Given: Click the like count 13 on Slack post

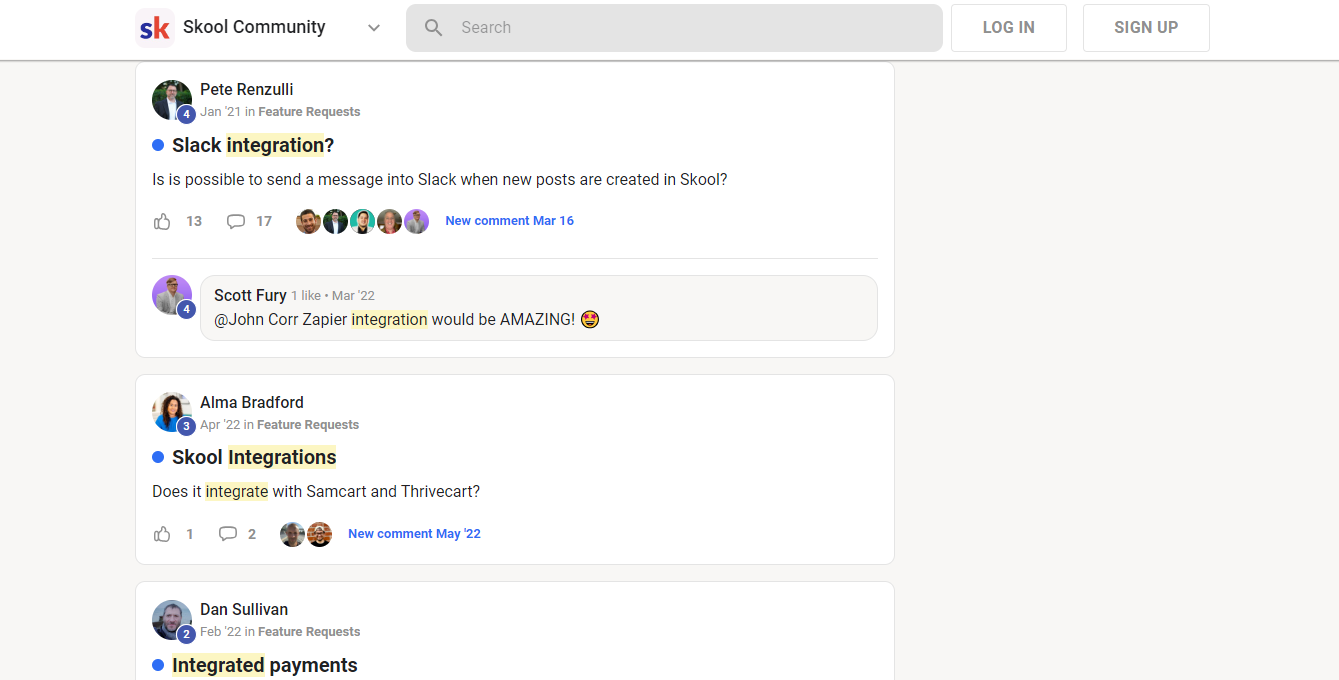Looking at the screenshot, I should tap(194, 221).
